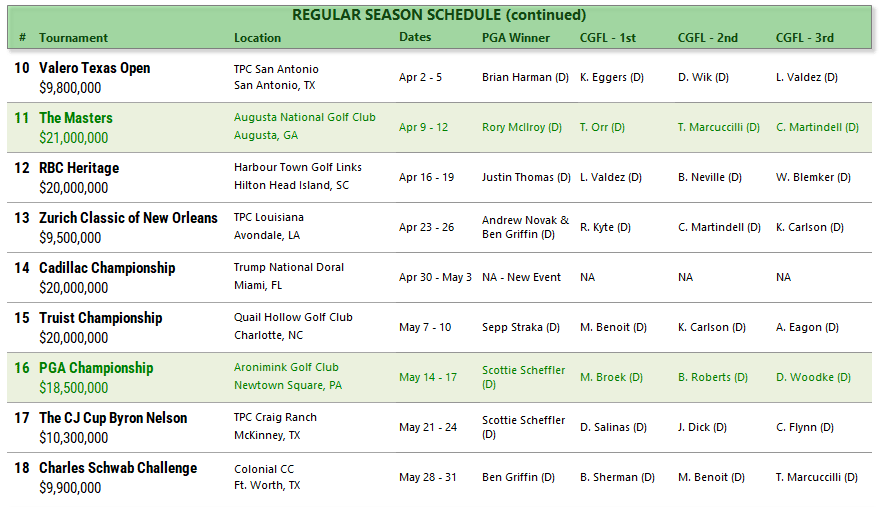Click the PGA Winner column header

[516, 38]
